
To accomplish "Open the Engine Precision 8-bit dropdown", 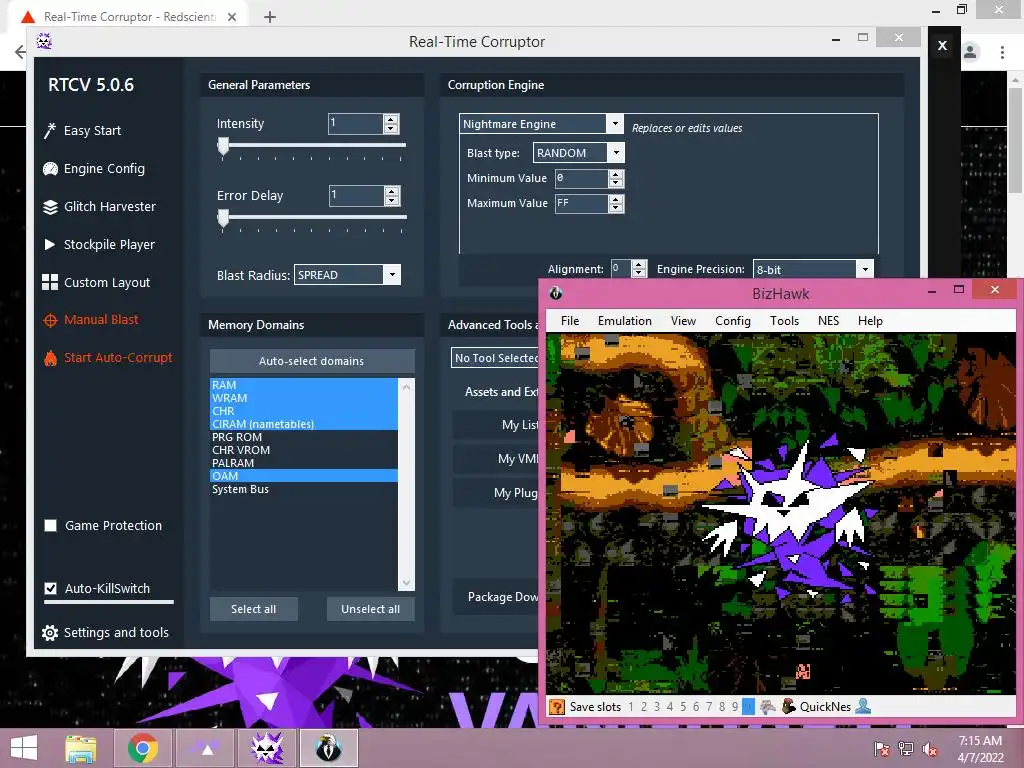I will coord(865,269).
